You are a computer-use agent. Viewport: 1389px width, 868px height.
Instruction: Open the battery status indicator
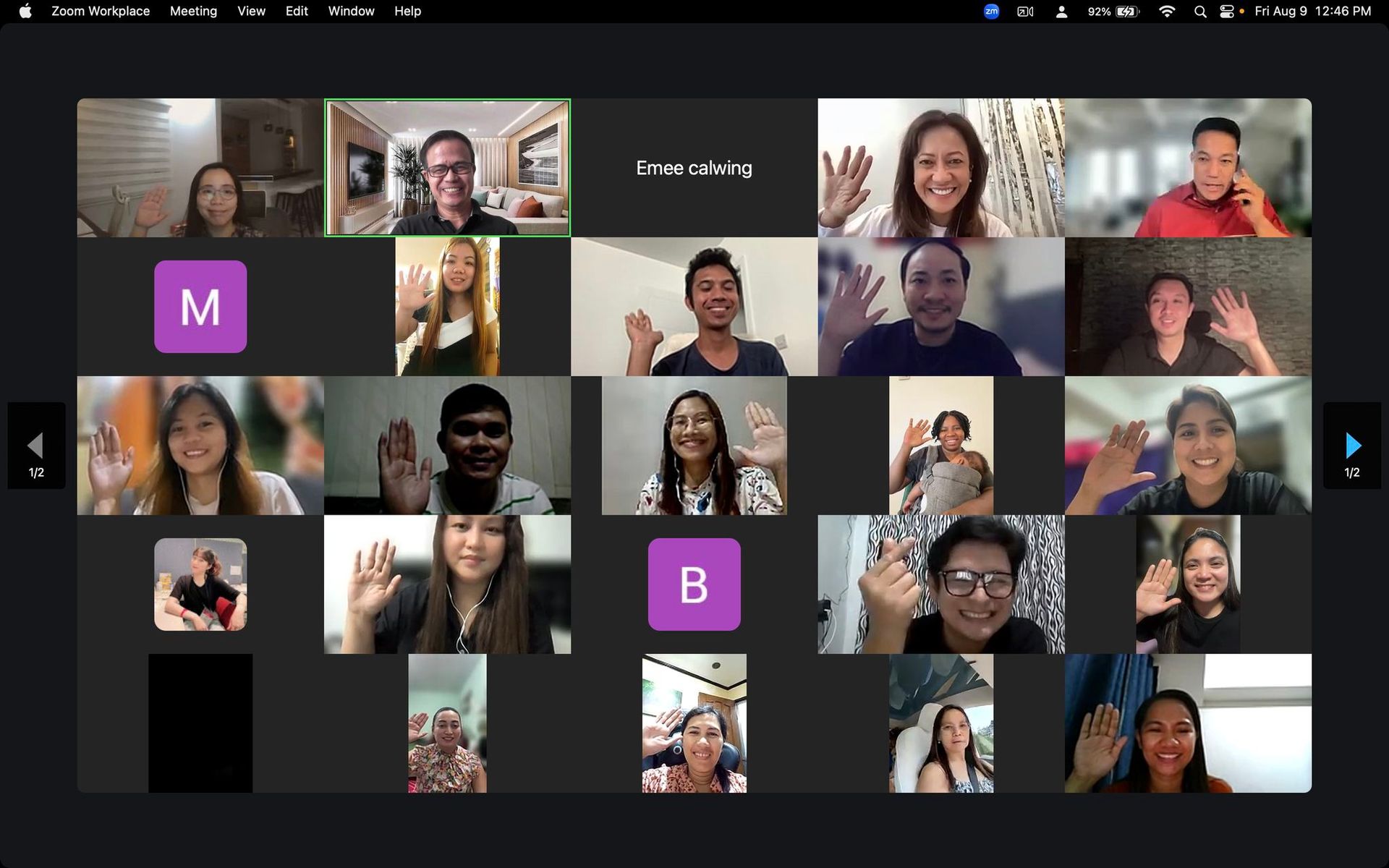click(x=1126, y=12)
